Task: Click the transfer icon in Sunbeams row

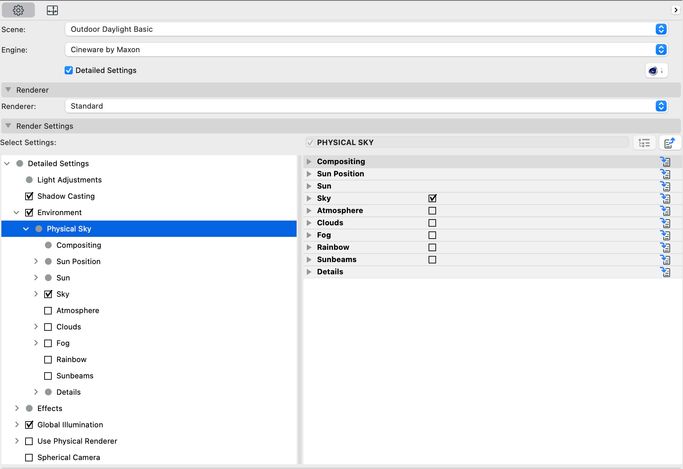Action: pos(665,260)
